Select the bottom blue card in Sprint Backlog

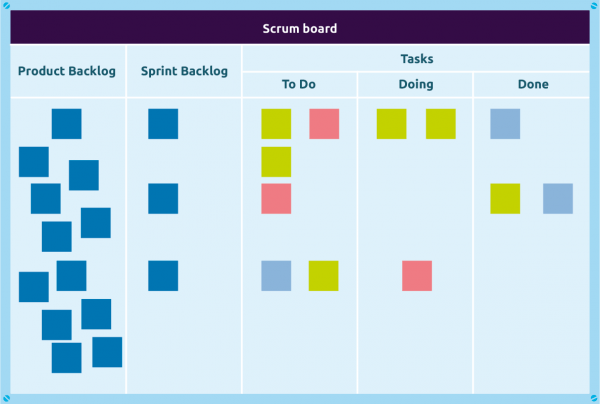click(163, 276)
